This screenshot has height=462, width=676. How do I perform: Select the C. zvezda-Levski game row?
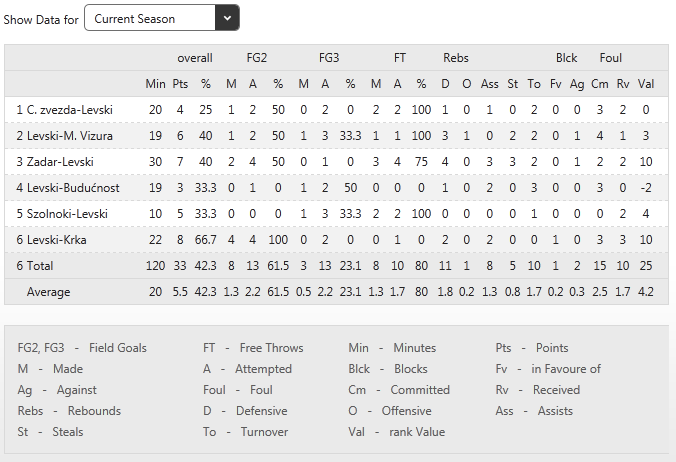pyautogui.click(x=336, y=110)
